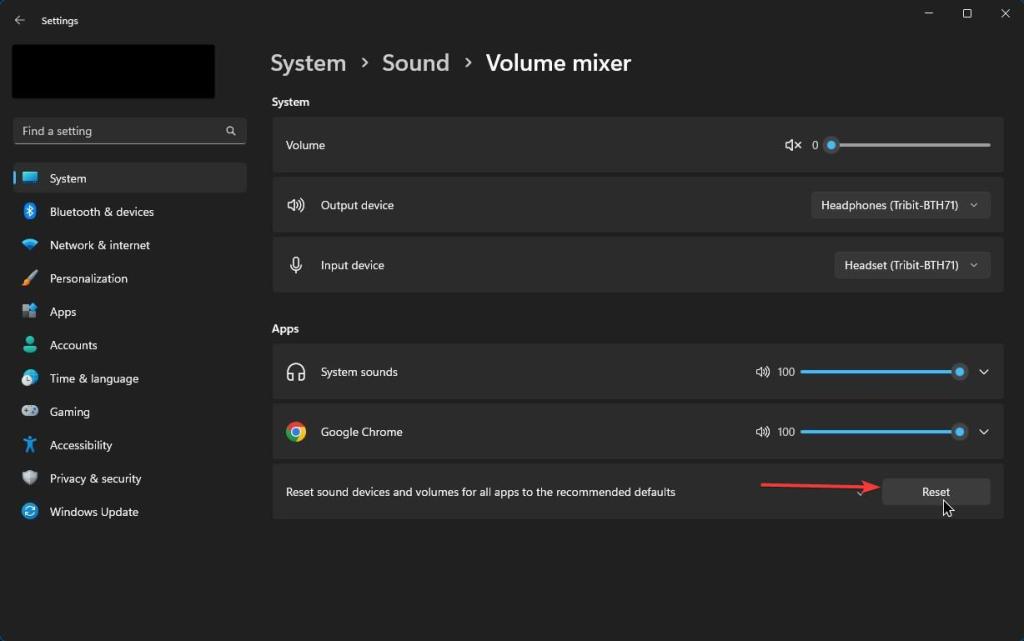Click the speaker icon beside Output device
Screen dimensions: 1024x641
(296, 204)
